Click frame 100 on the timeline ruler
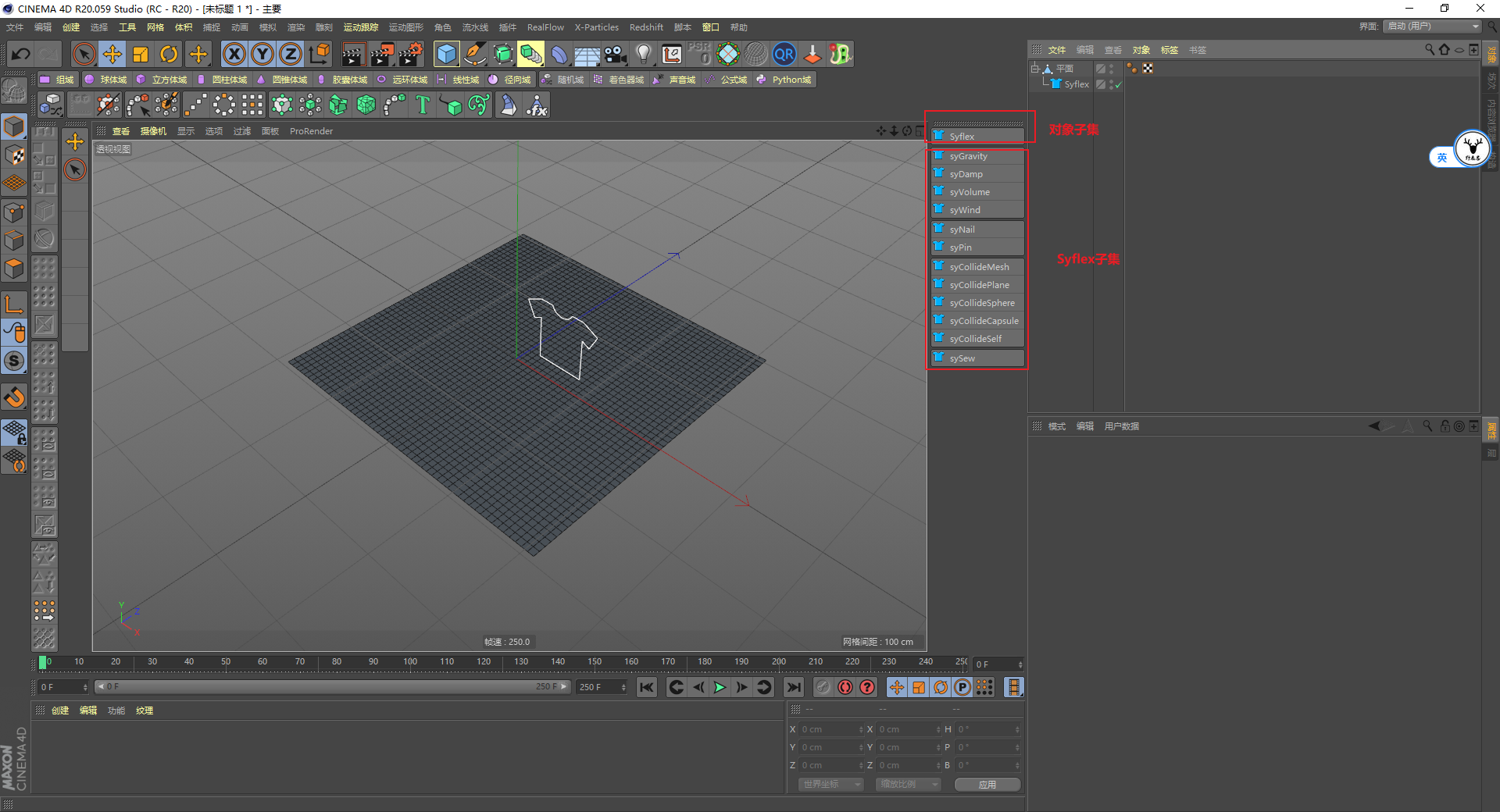 (x=410, y=663)
